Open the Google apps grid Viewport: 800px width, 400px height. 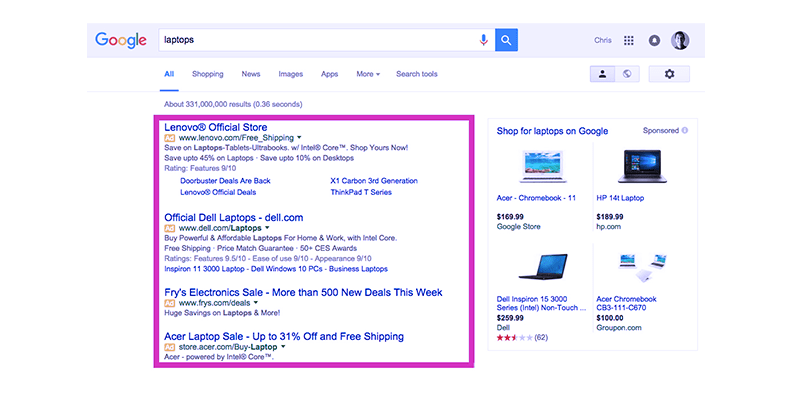click(x=629, y=40)
